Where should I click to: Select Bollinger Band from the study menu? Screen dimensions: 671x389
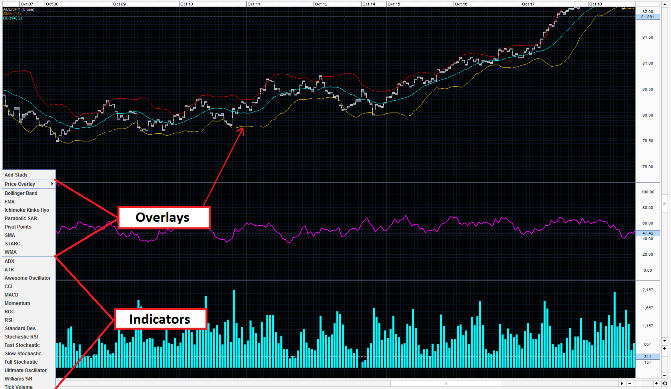click(x=21, y=193)
